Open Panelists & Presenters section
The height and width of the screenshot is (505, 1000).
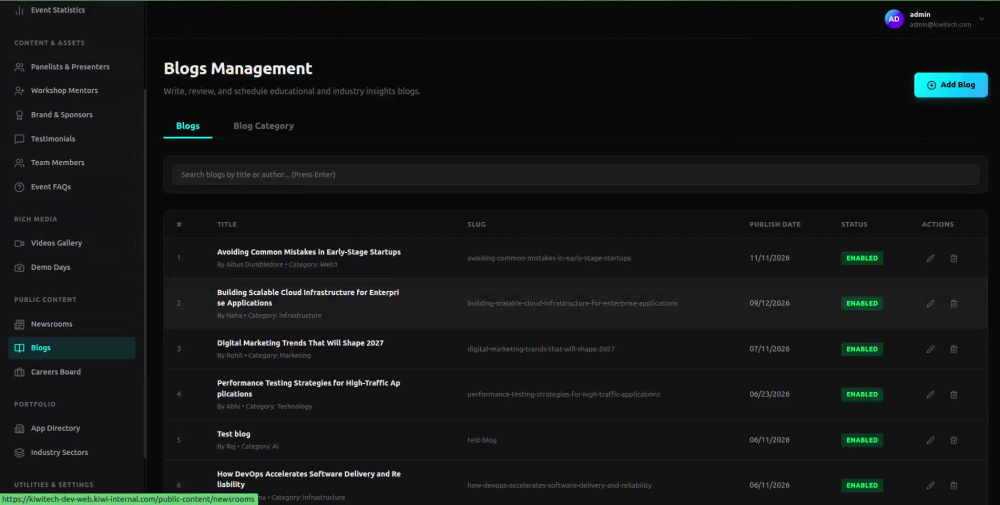[x=70, y=67]
